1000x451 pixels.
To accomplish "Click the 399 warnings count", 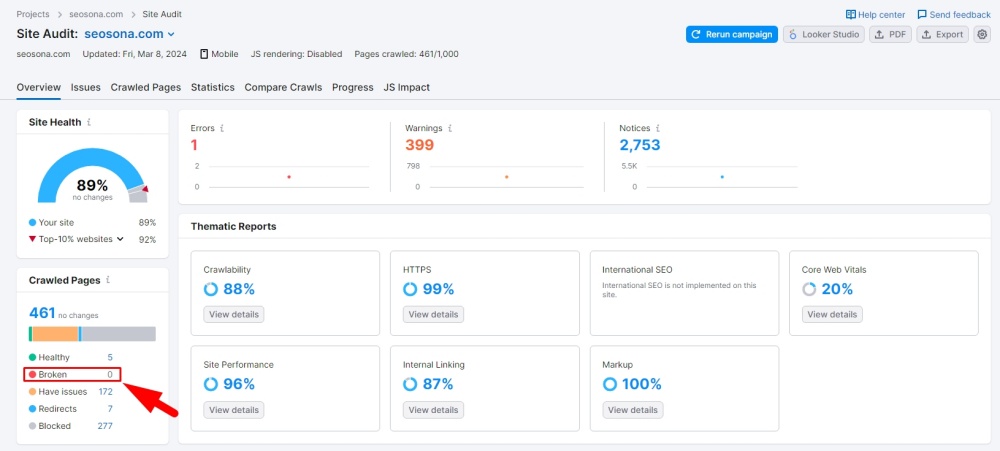I will click(x=419, y=146).
